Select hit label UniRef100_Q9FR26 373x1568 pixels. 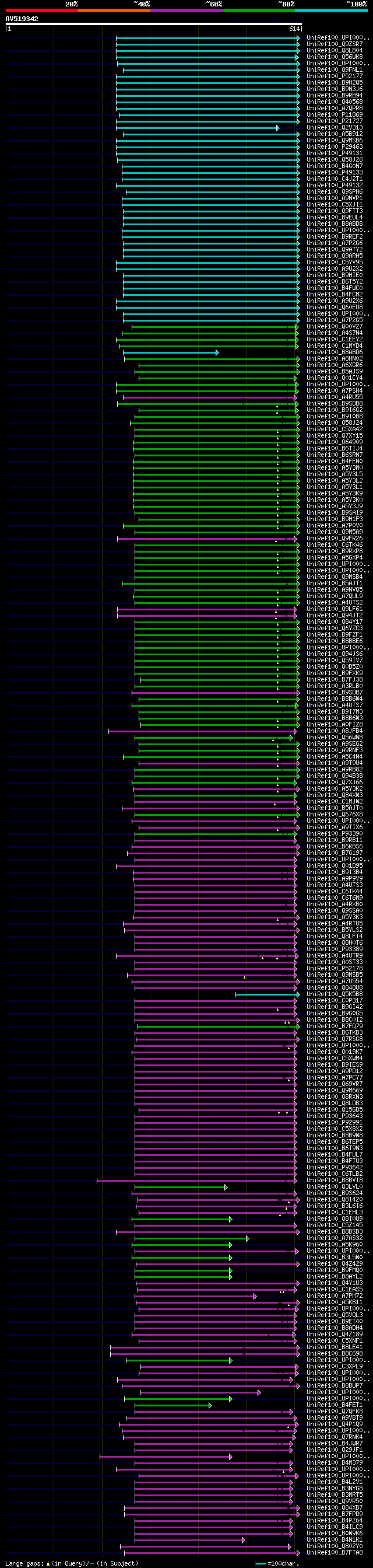pyautogui.click(x=335, y=539)
